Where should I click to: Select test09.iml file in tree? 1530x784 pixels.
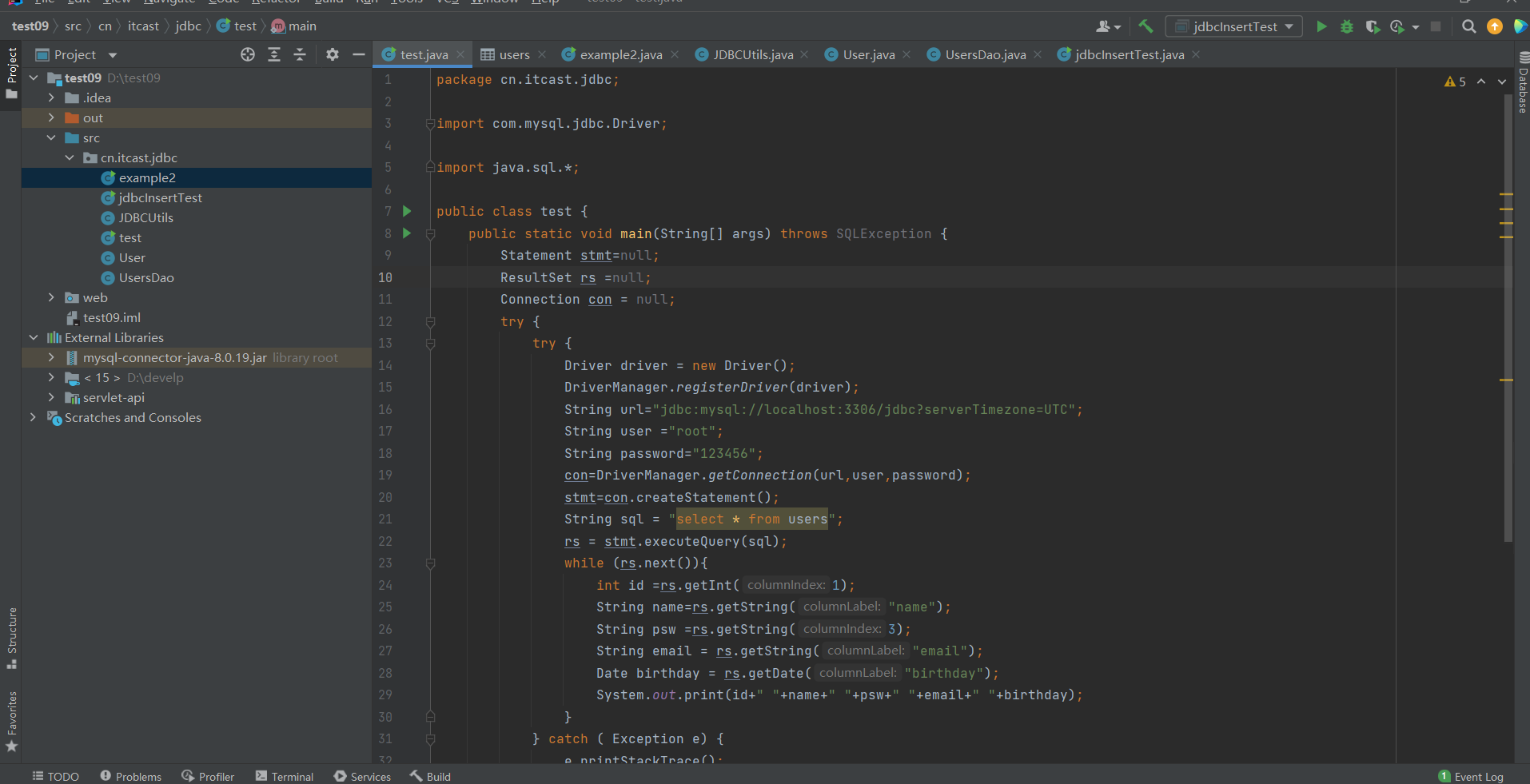coord(111,317)
